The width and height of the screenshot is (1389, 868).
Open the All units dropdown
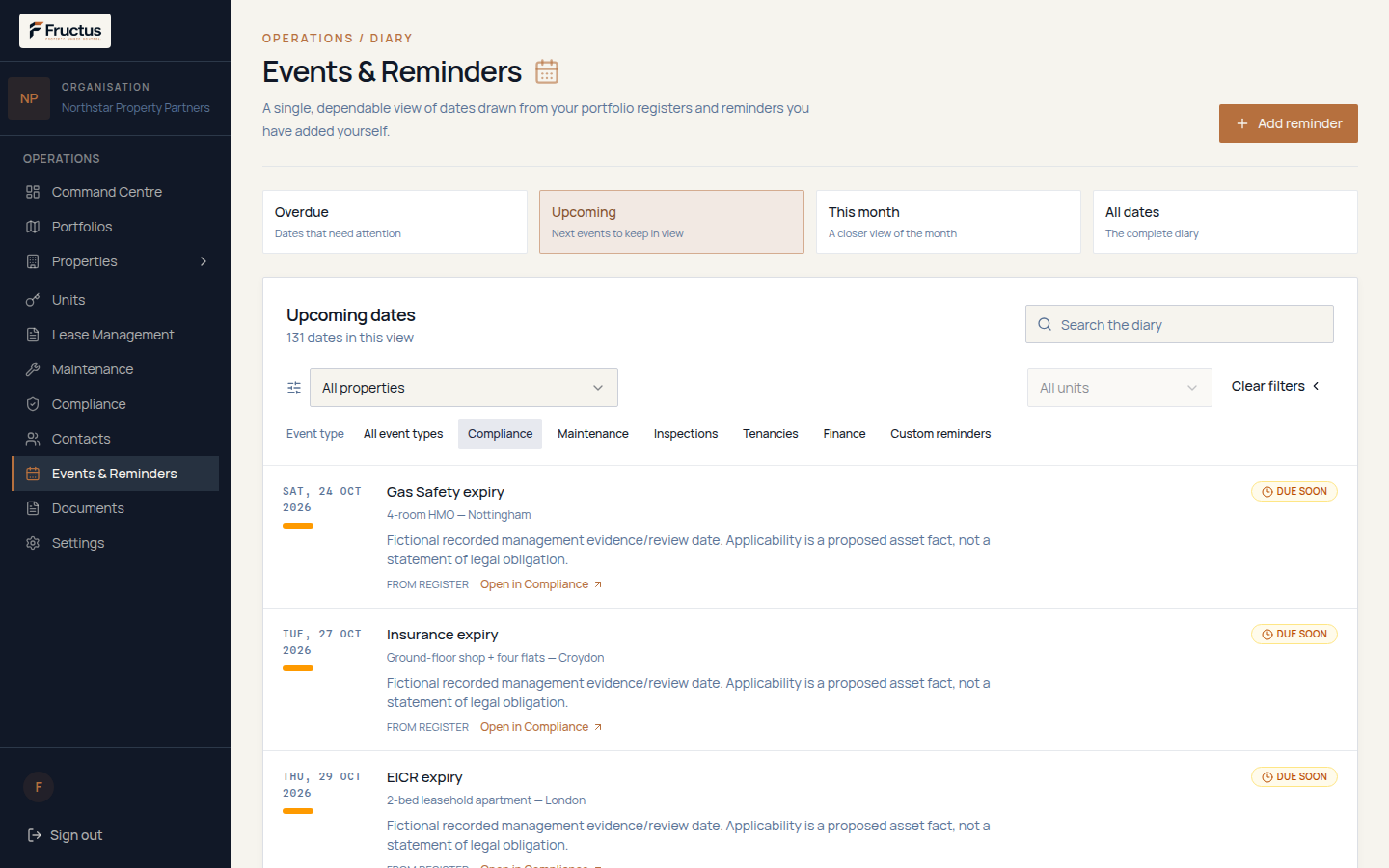click(1120, 388)
